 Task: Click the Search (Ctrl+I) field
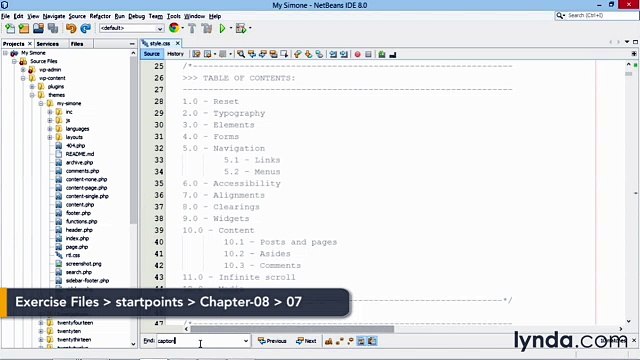597,16
